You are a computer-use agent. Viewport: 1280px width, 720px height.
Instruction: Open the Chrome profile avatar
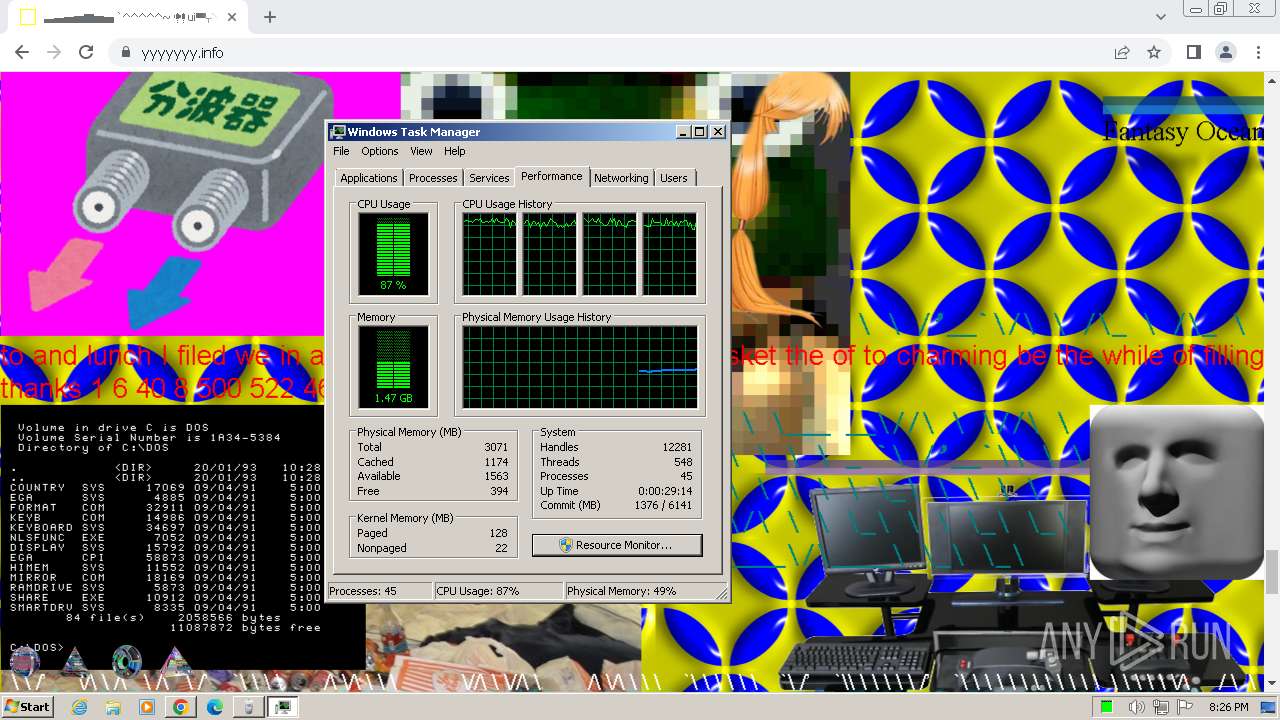click(x=1226, y=52)
